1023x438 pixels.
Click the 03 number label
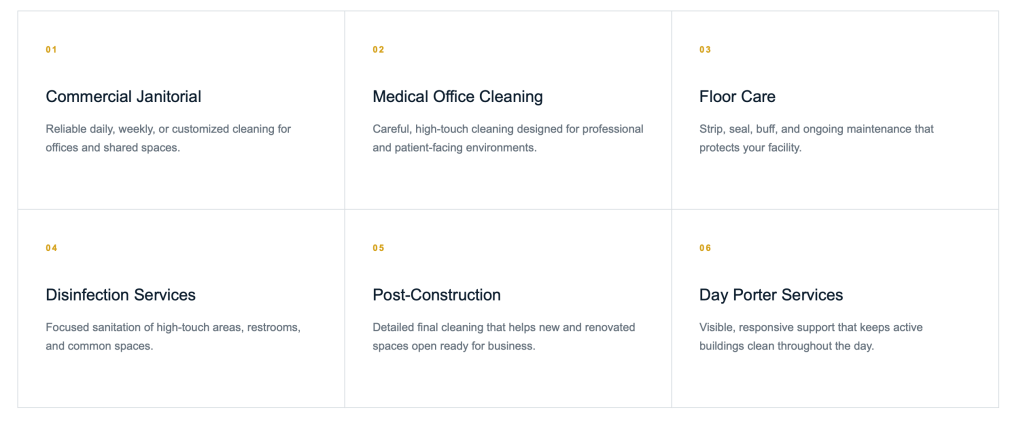[x=705, y=50]
